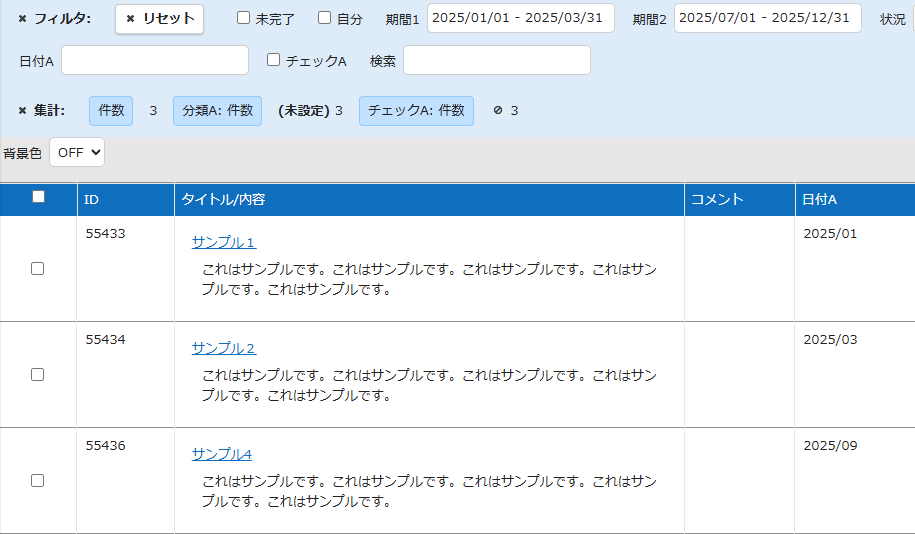Open the サンプル4 link
This screenshot has height=534, width=915.
click(x=222, y=454)
